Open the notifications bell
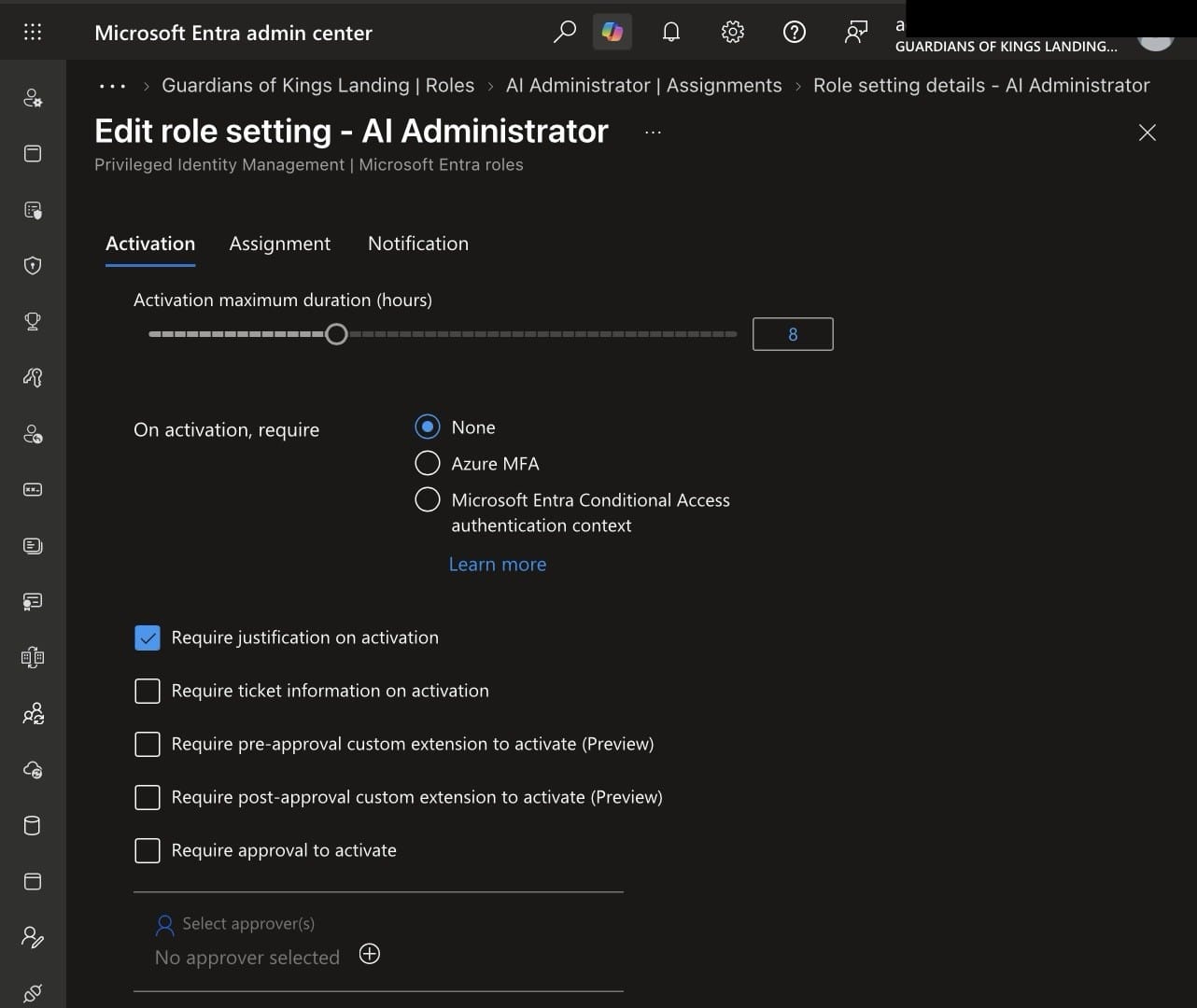 pos(670,33)
